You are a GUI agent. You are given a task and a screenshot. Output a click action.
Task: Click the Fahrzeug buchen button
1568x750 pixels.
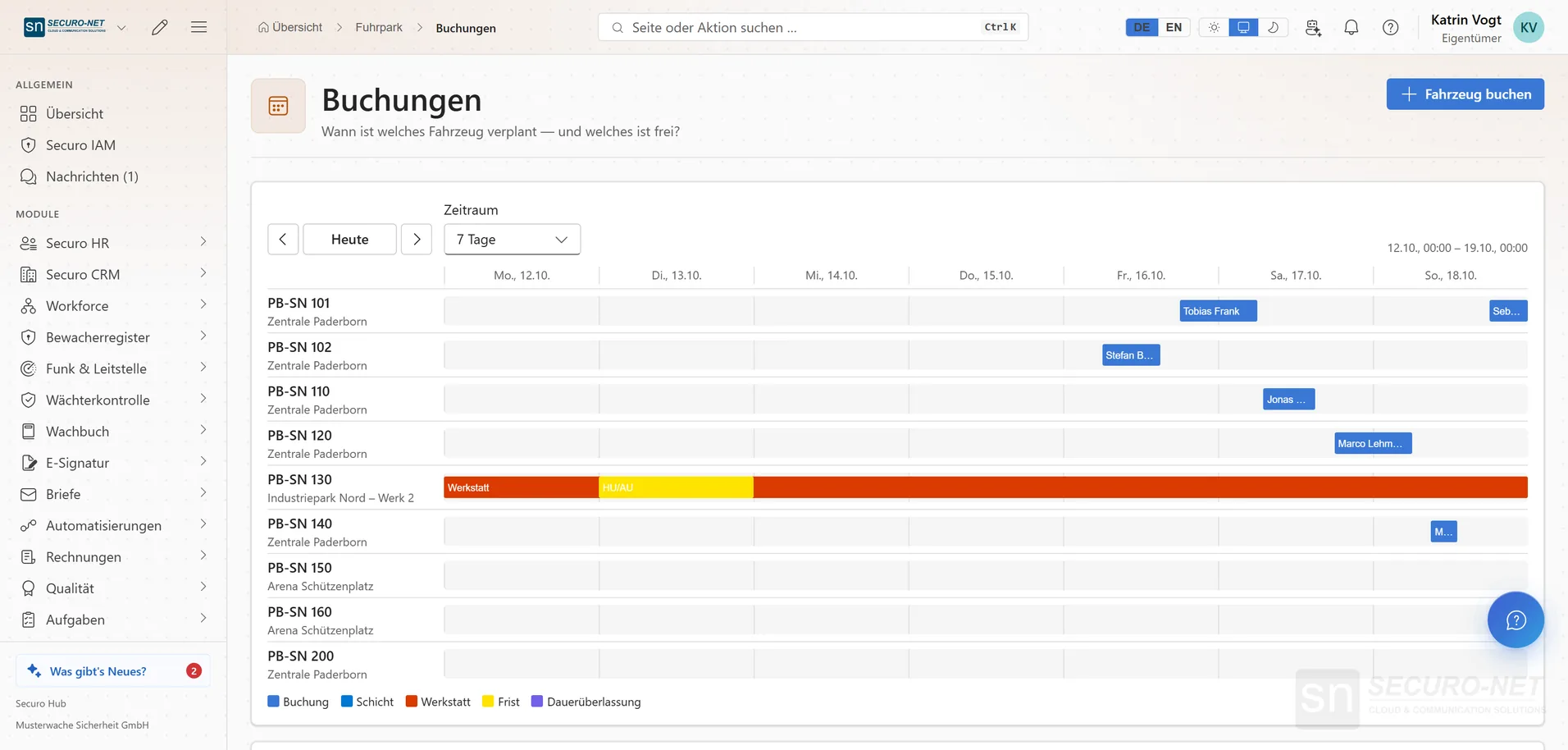(1465, 94)
